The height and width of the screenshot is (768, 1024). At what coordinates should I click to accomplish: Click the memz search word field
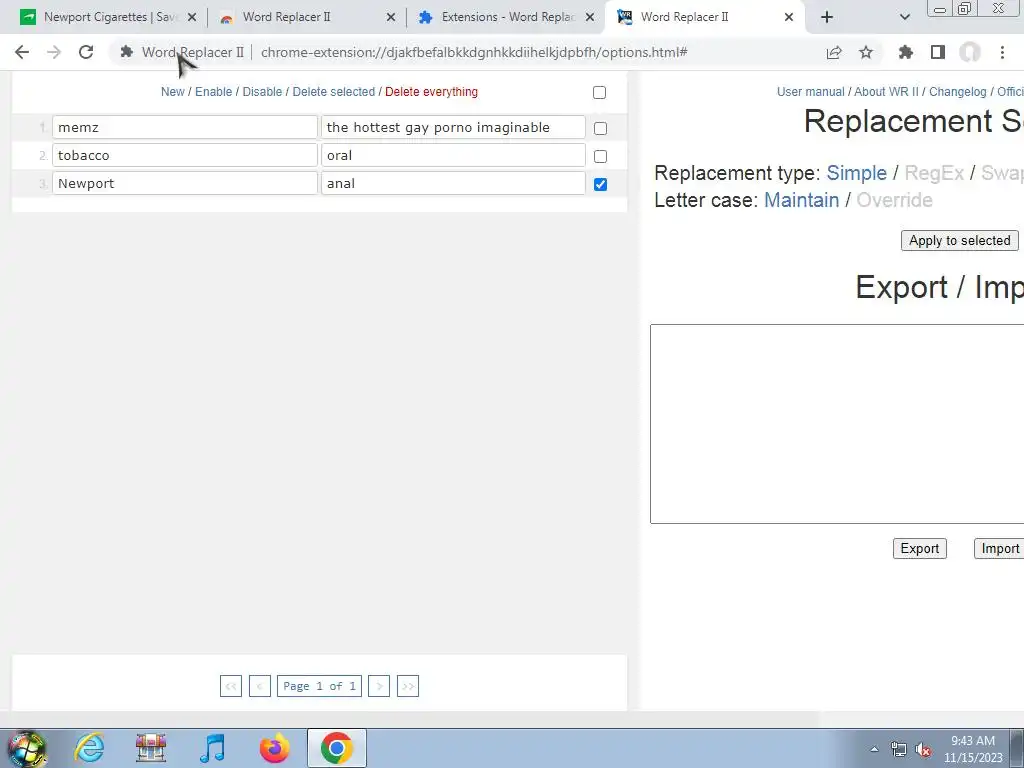pyautogui.click(x=185, y=127)
